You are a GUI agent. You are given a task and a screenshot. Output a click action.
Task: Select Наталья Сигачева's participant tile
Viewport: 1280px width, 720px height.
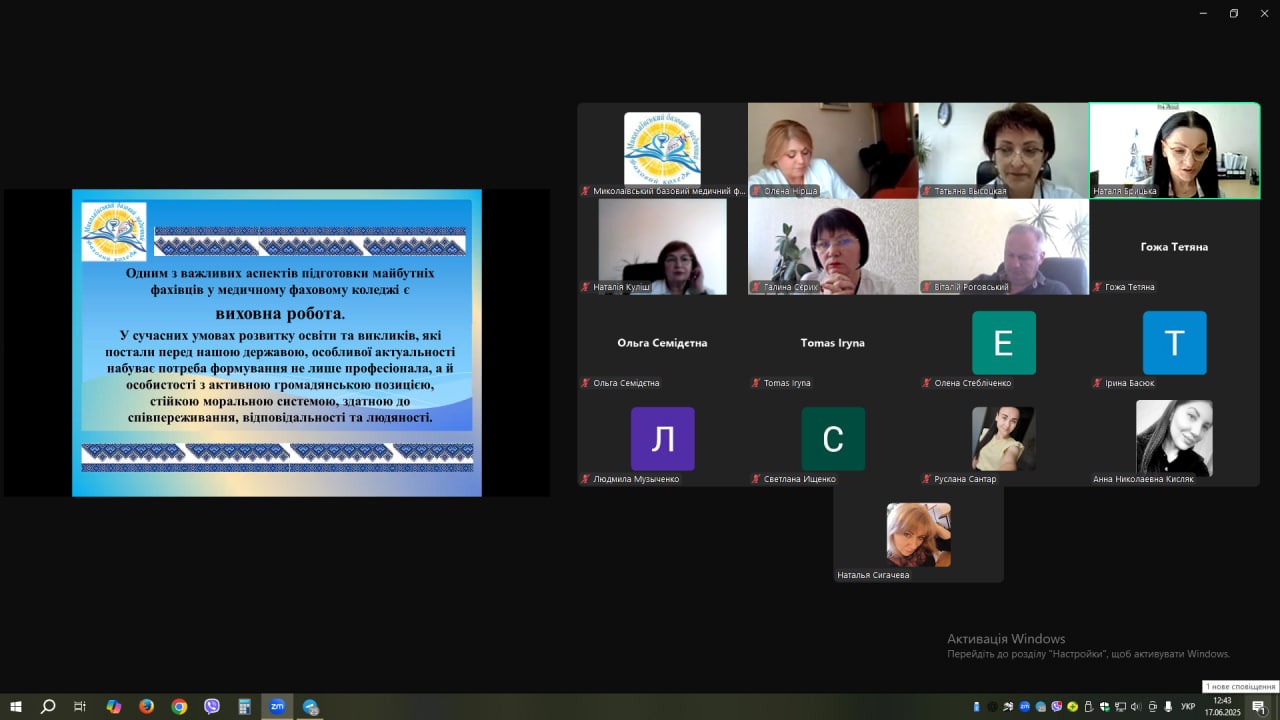point(918,535)
